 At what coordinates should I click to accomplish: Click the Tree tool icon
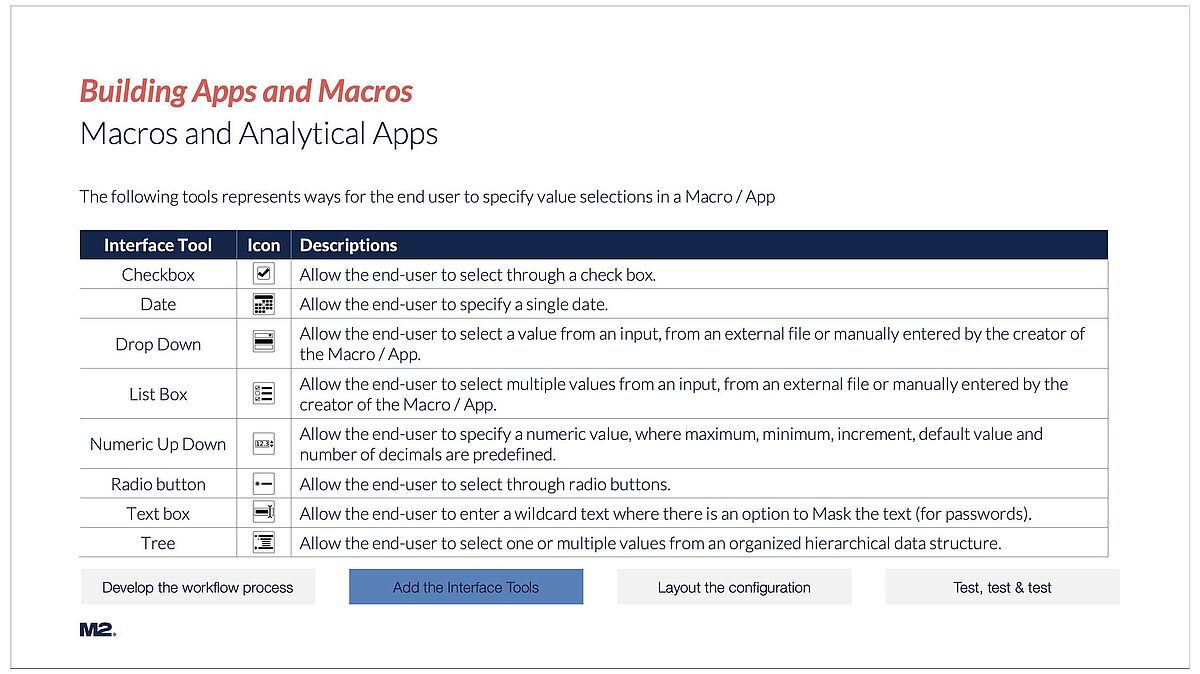click(264, 543)
